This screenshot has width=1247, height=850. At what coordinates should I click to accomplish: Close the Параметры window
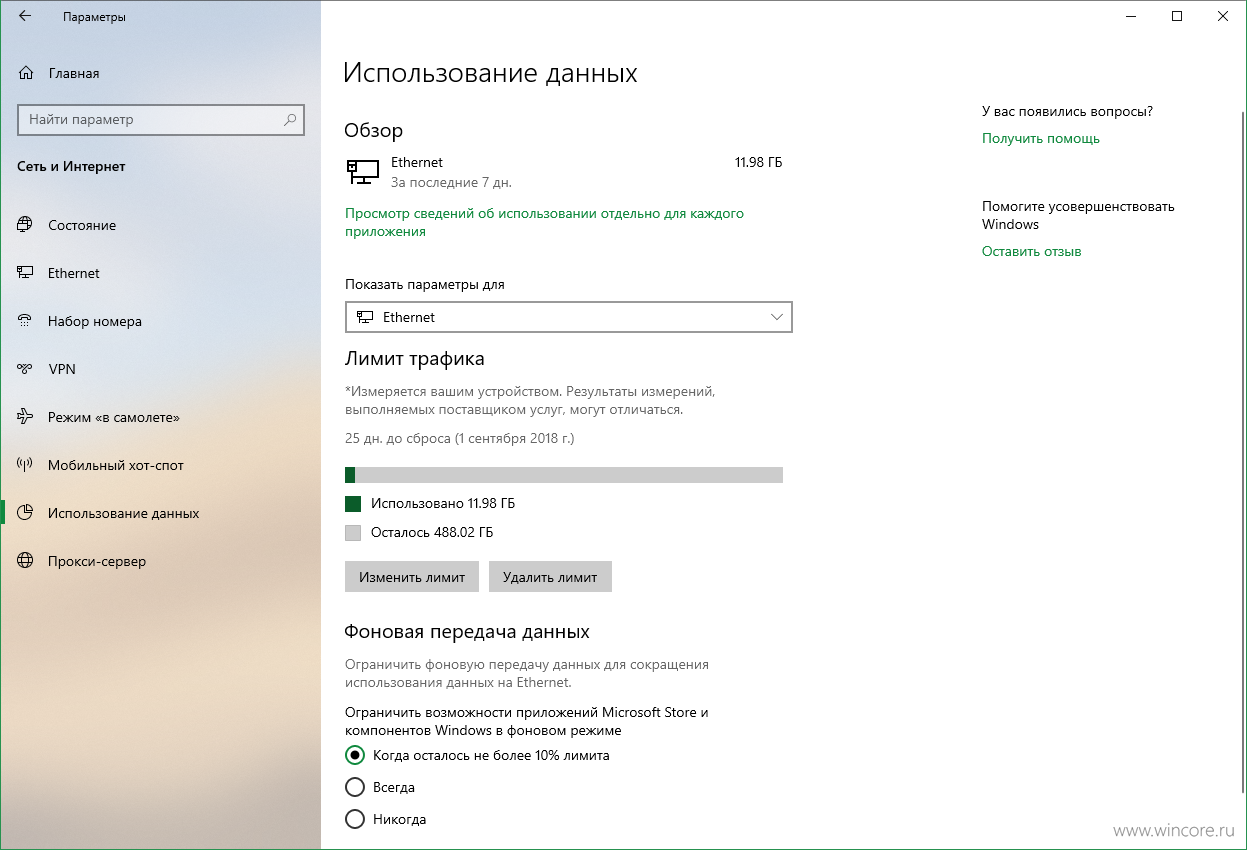coord(1223,16)
